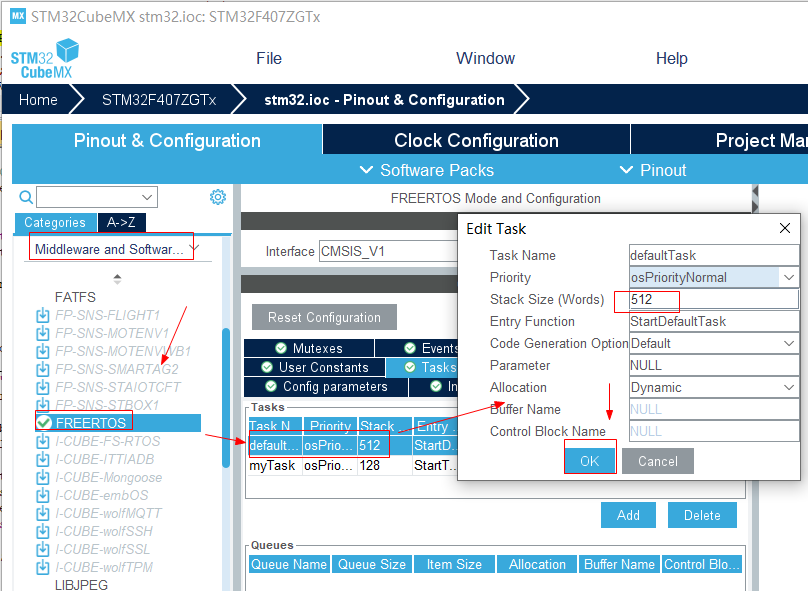Select the myTask row in Tasks table
The image size is (808, 591).
click(352, 466)
